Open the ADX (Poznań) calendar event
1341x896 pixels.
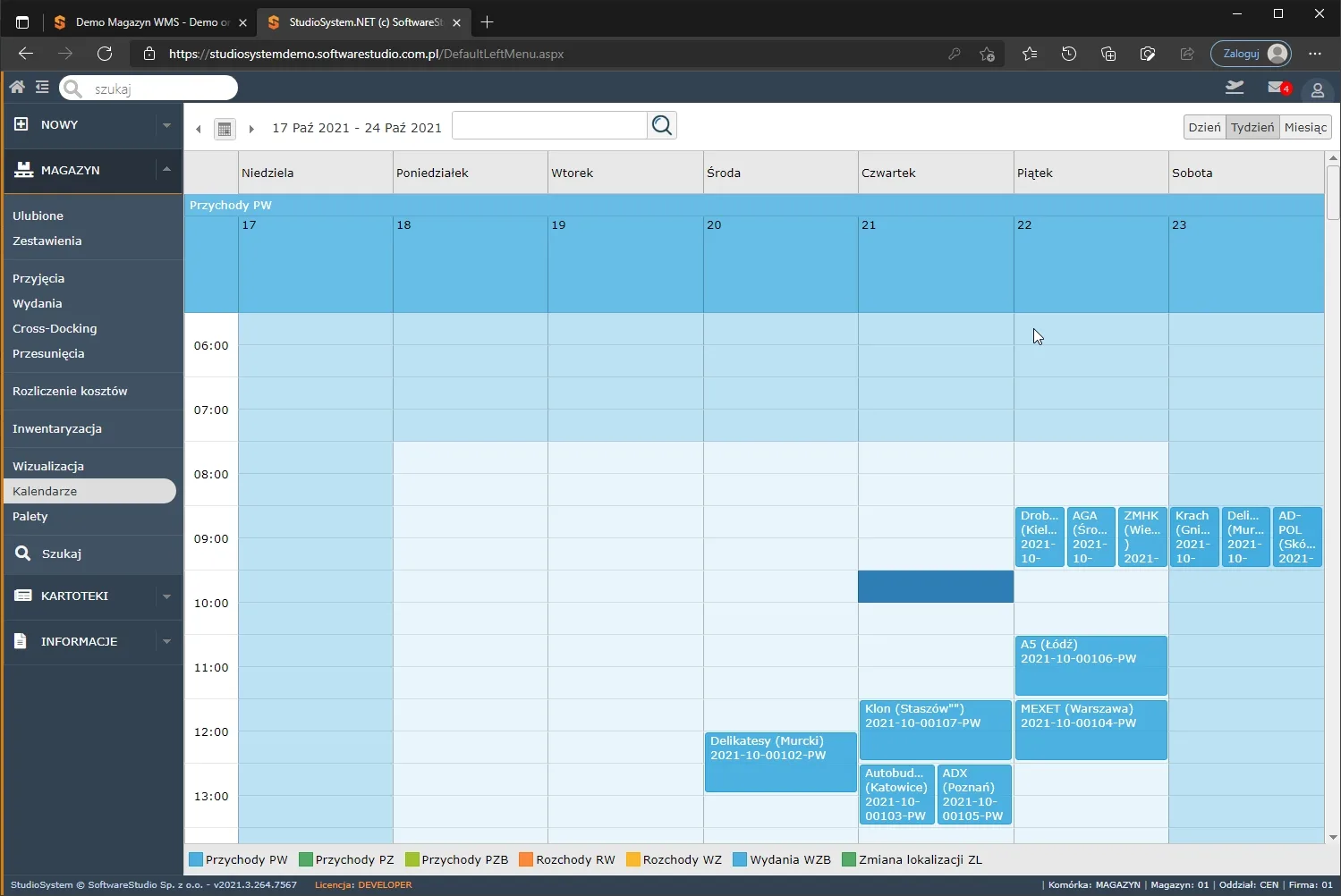pos(974,794)
